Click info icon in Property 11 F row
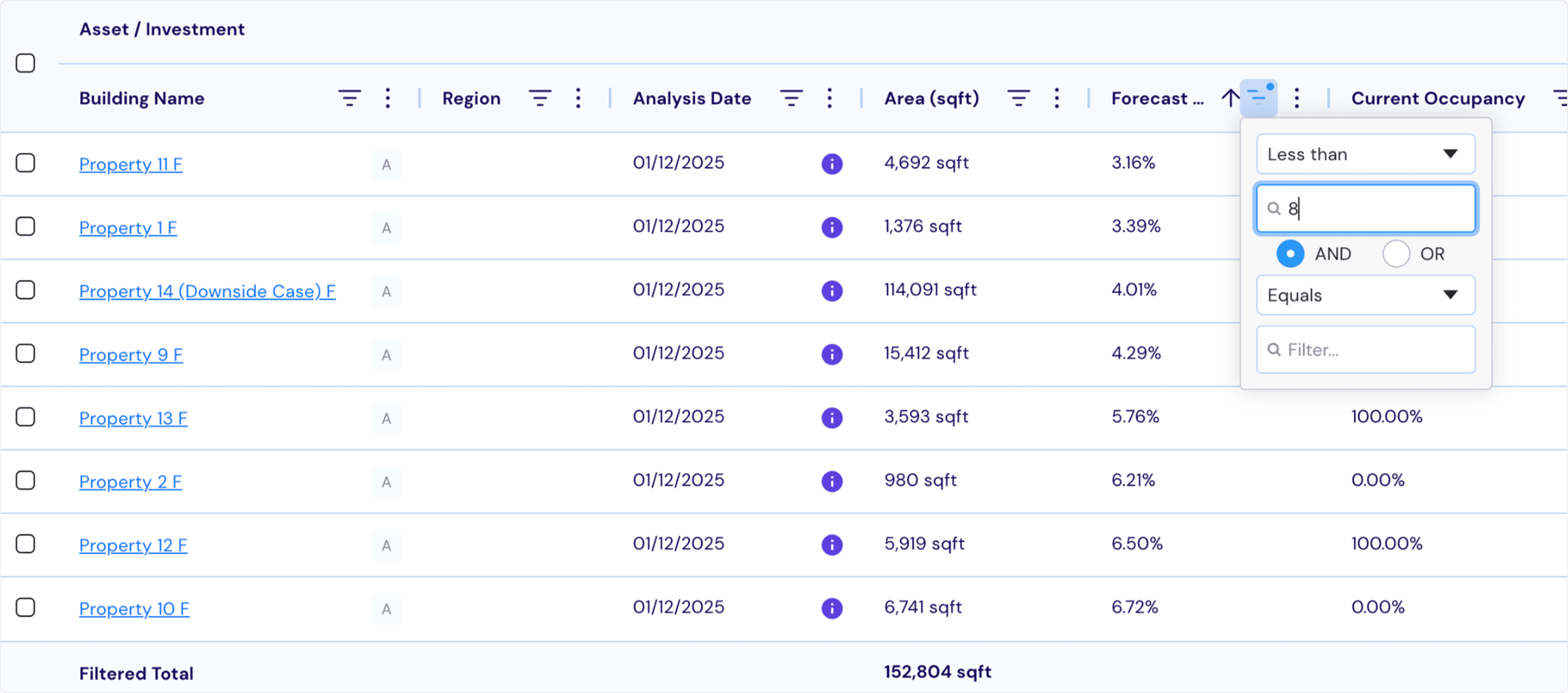This screenshot has height=693, width=1568. pyautogui.click(x=831, y=164)
